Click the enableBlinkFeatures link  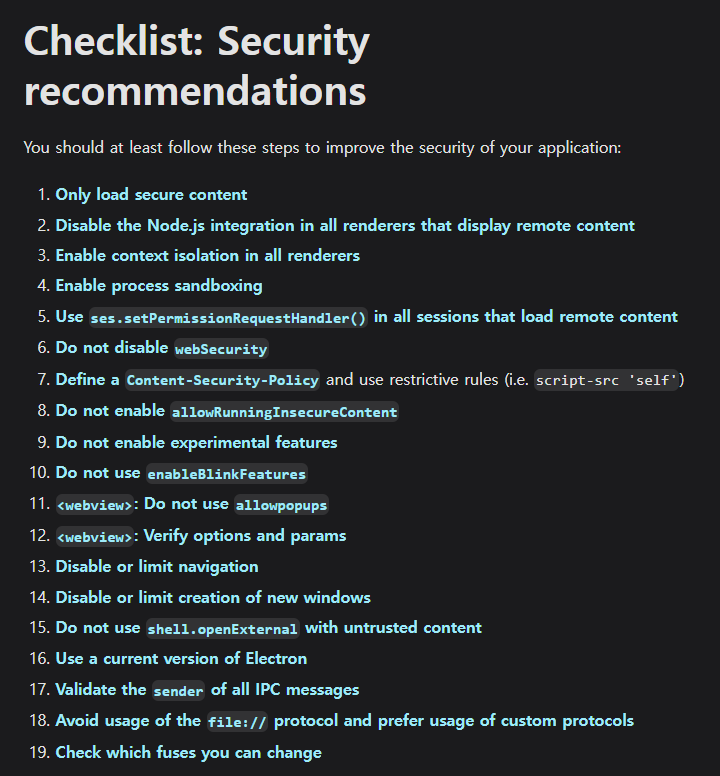coord(227,474)
